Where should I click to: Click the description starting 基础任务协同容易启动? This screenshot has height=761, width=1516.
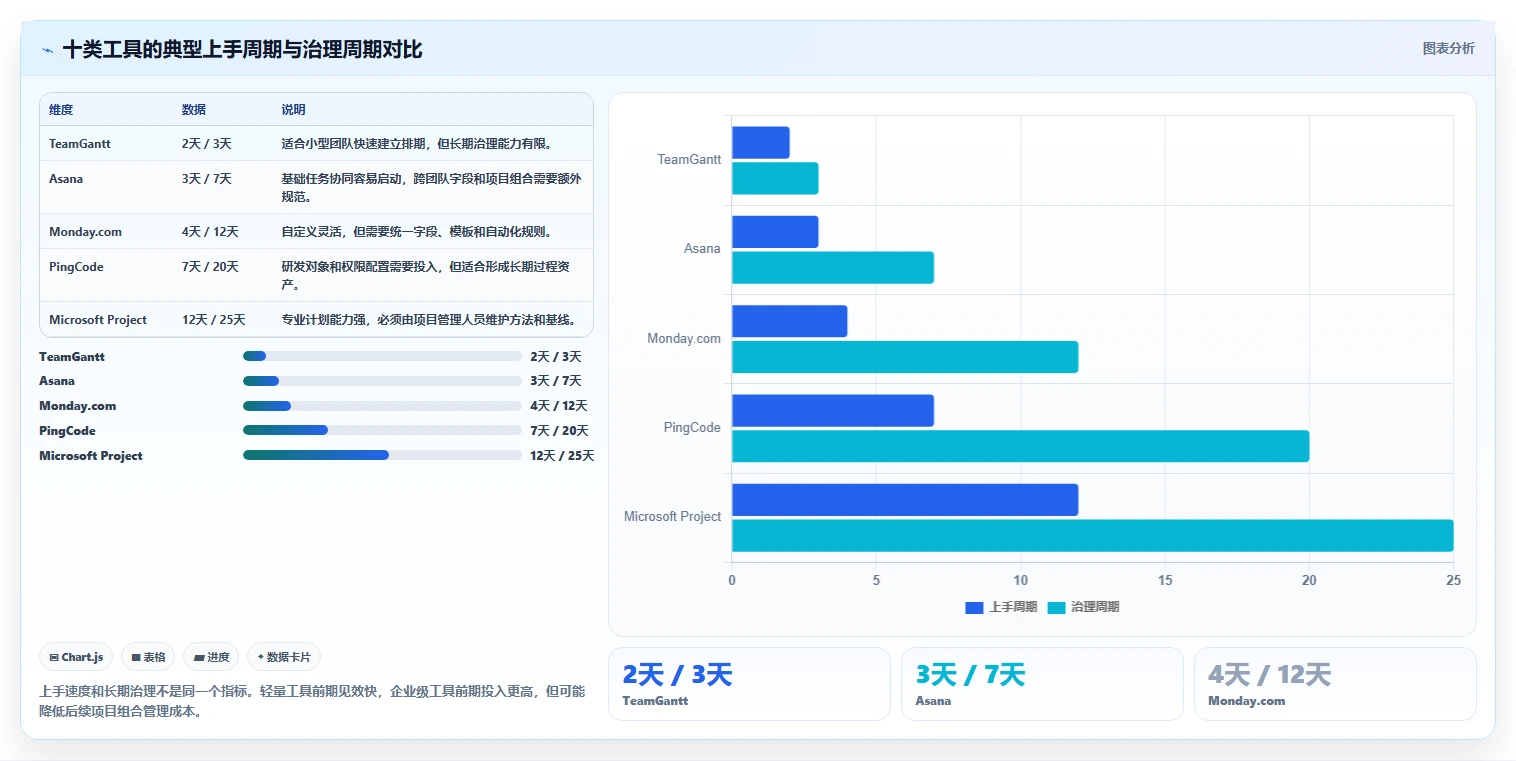(431, 187)
